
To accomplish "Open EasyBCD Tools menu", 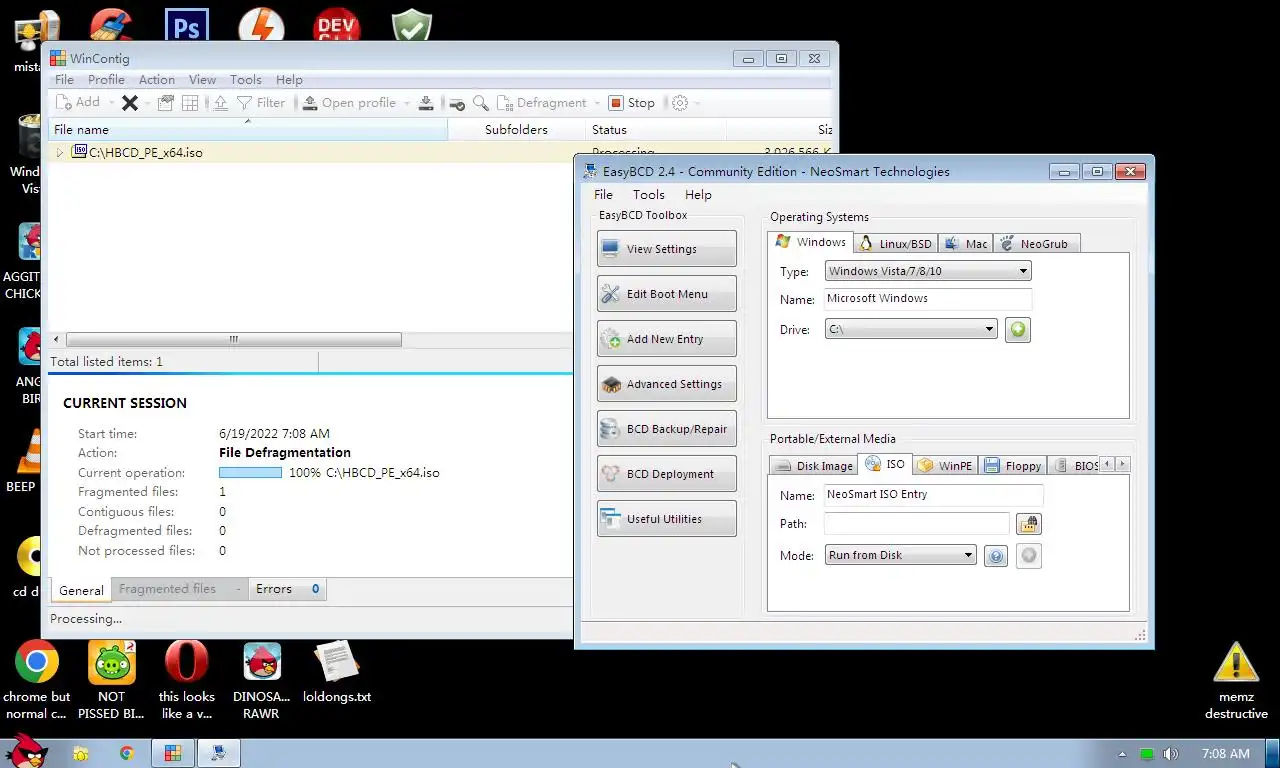I will point(648,195).
